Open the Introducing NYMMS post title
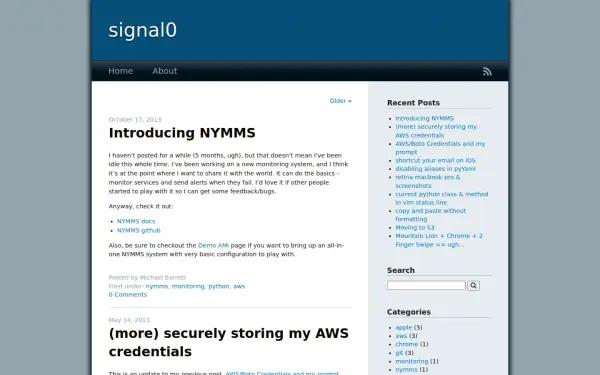The width and height of the screenshot is (600, 375). 182,133
